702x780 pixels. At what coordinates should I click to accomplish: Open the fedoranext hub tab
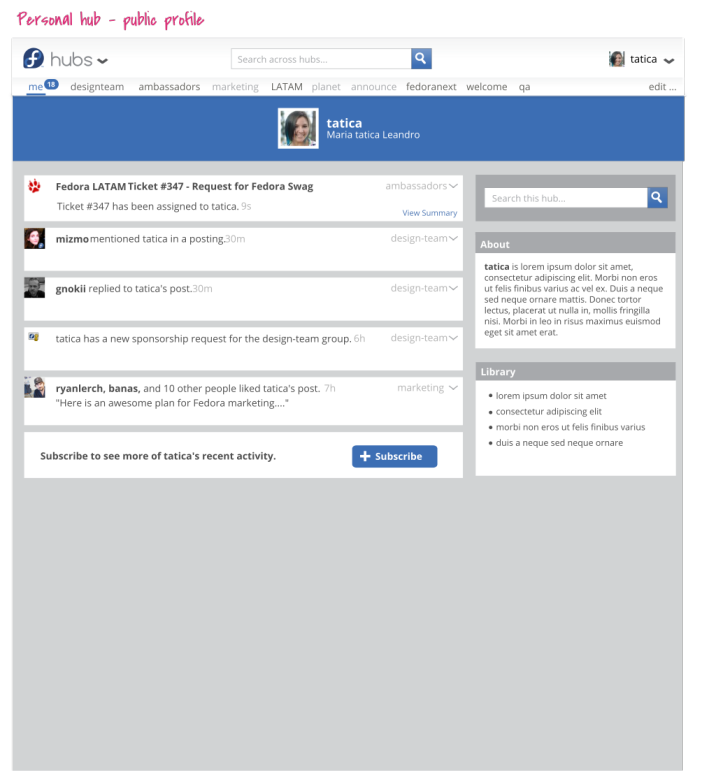click(x=431, y=87)
